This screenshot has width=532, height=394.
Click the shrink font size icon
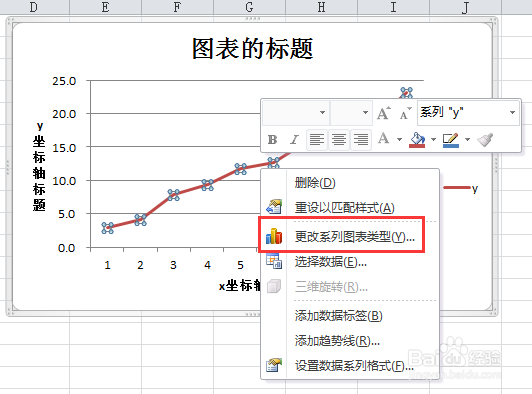pos(405,113)
